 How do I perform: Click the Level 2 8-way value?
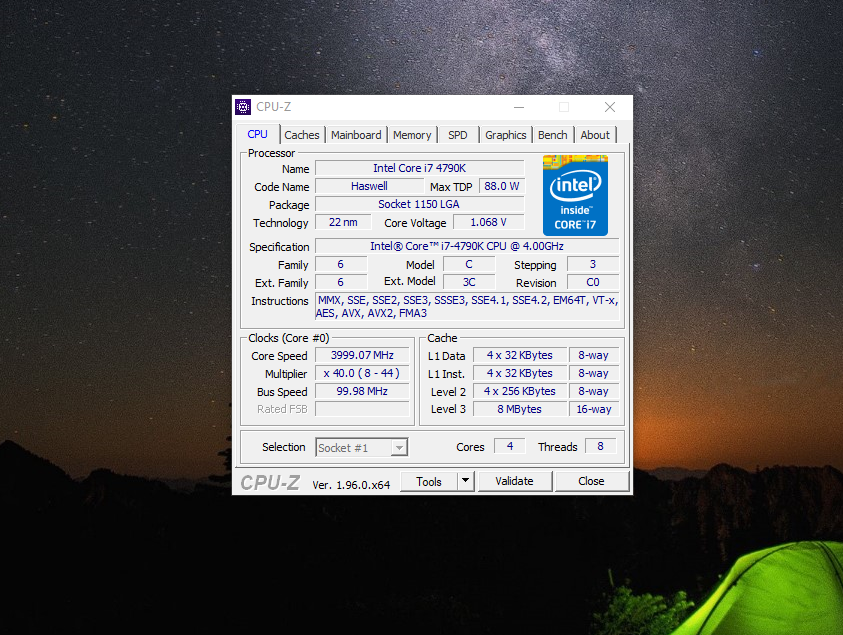coord(594,391)
